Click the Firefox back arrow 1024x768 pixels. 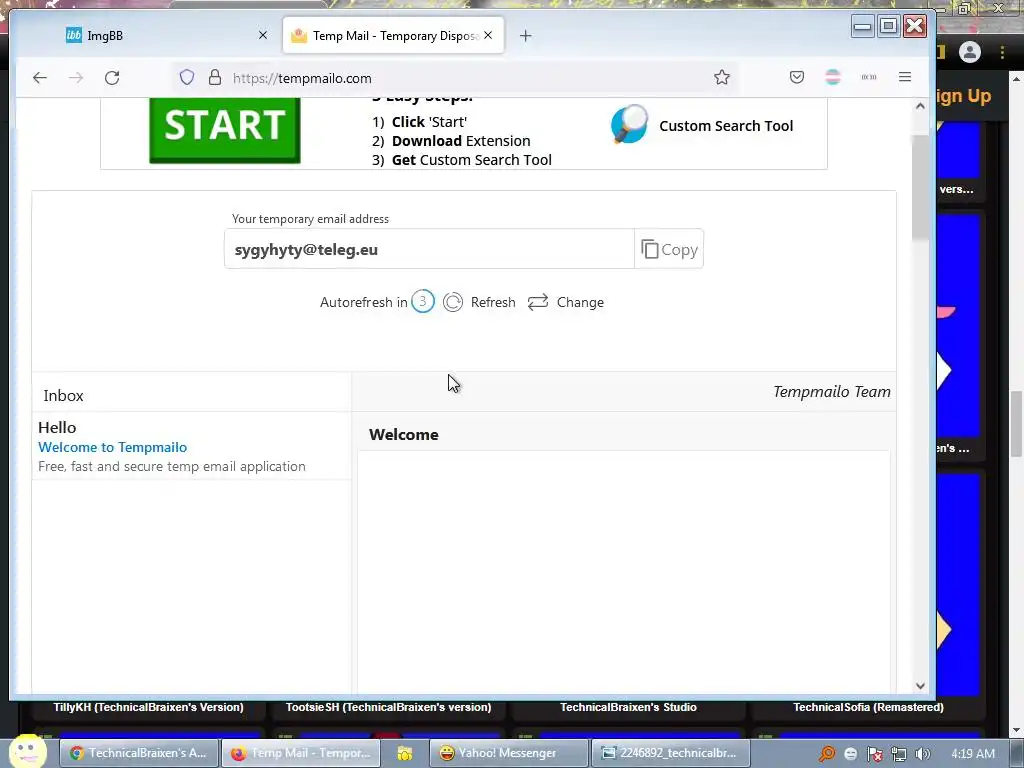click(x=40, y=78)
